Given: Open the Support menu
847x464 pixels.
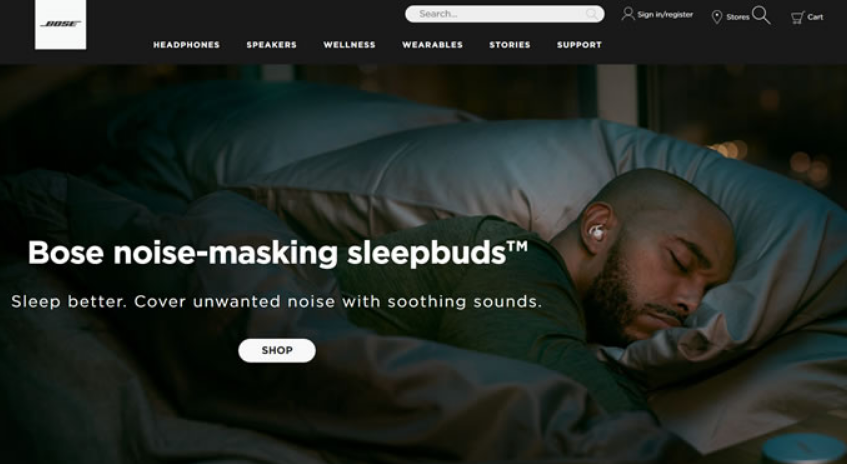Looking at the screenshot, I should pos(579,45).
